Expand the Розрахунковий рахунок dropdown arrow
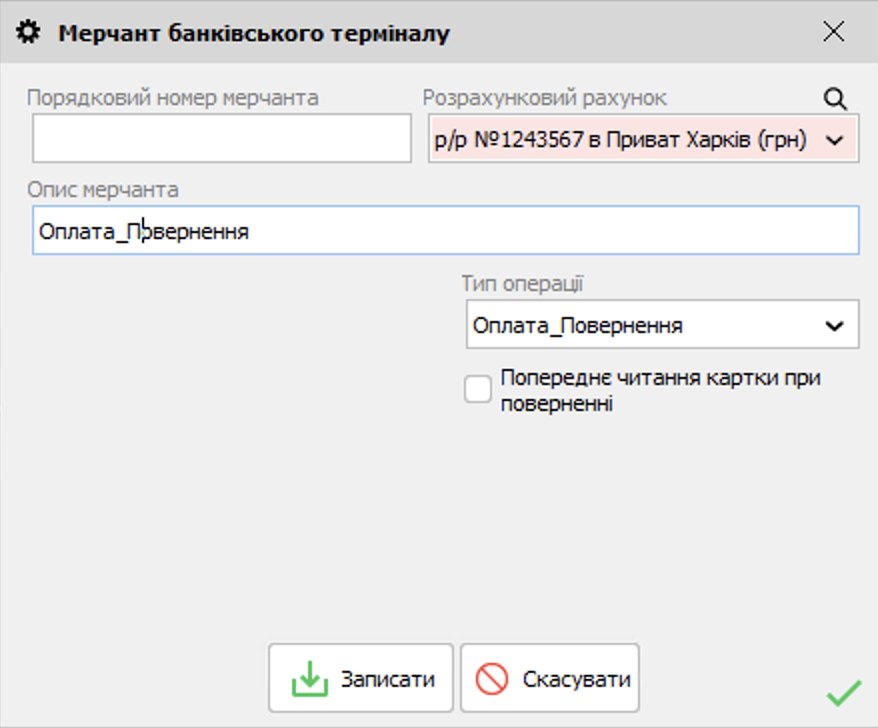Image resolution: width=878 pixels, height=728 pixels. 836,141
